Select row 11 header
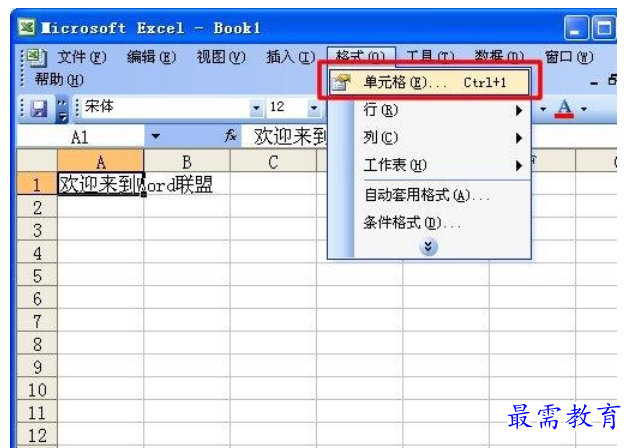Screen dimensions: 629x448 click(x=37, y=413)
